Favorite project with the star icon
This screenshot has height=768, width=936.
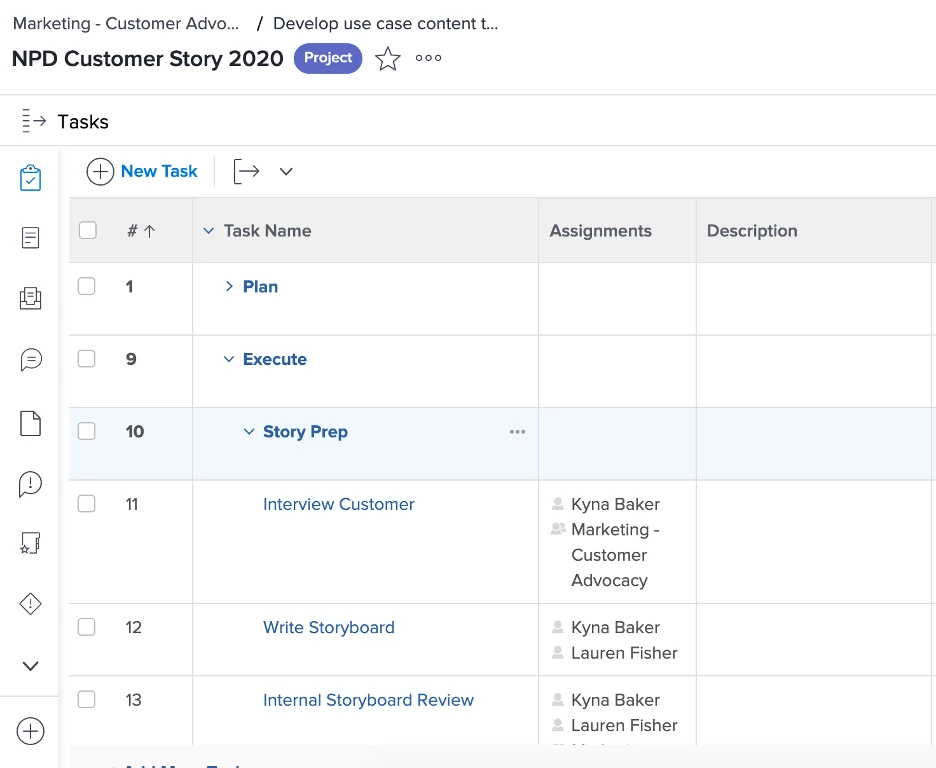click(387, 59)
